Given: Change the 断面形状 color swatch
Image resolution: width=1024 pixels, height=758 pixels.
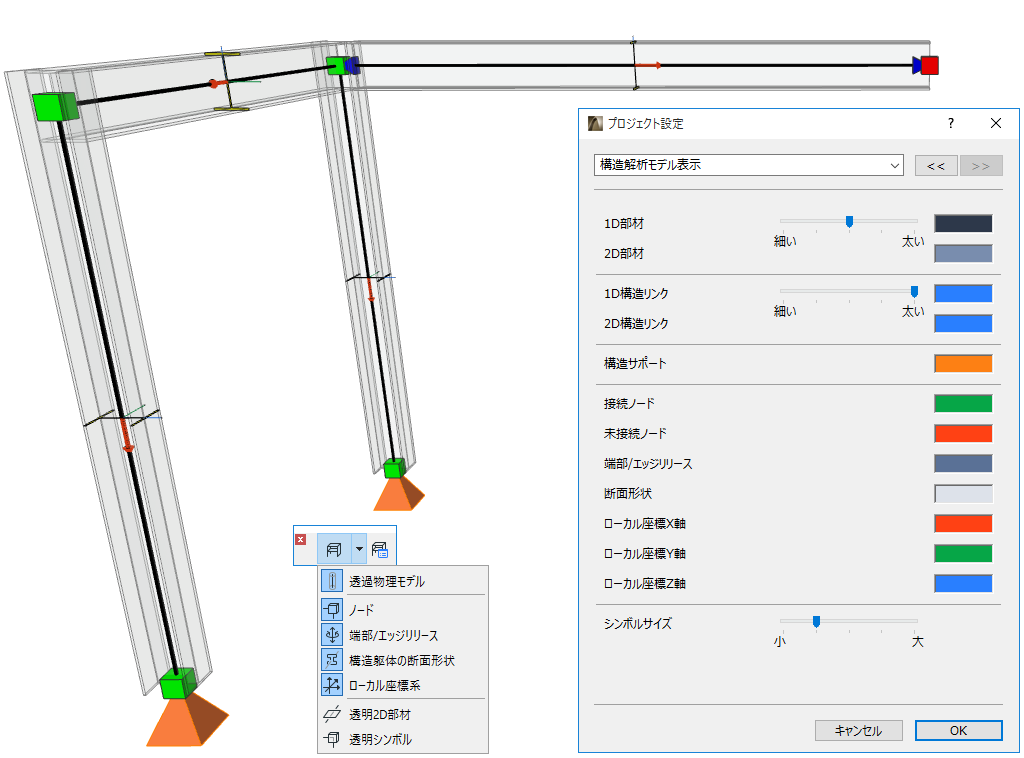Looking at the screenshot, I should 963,494.
